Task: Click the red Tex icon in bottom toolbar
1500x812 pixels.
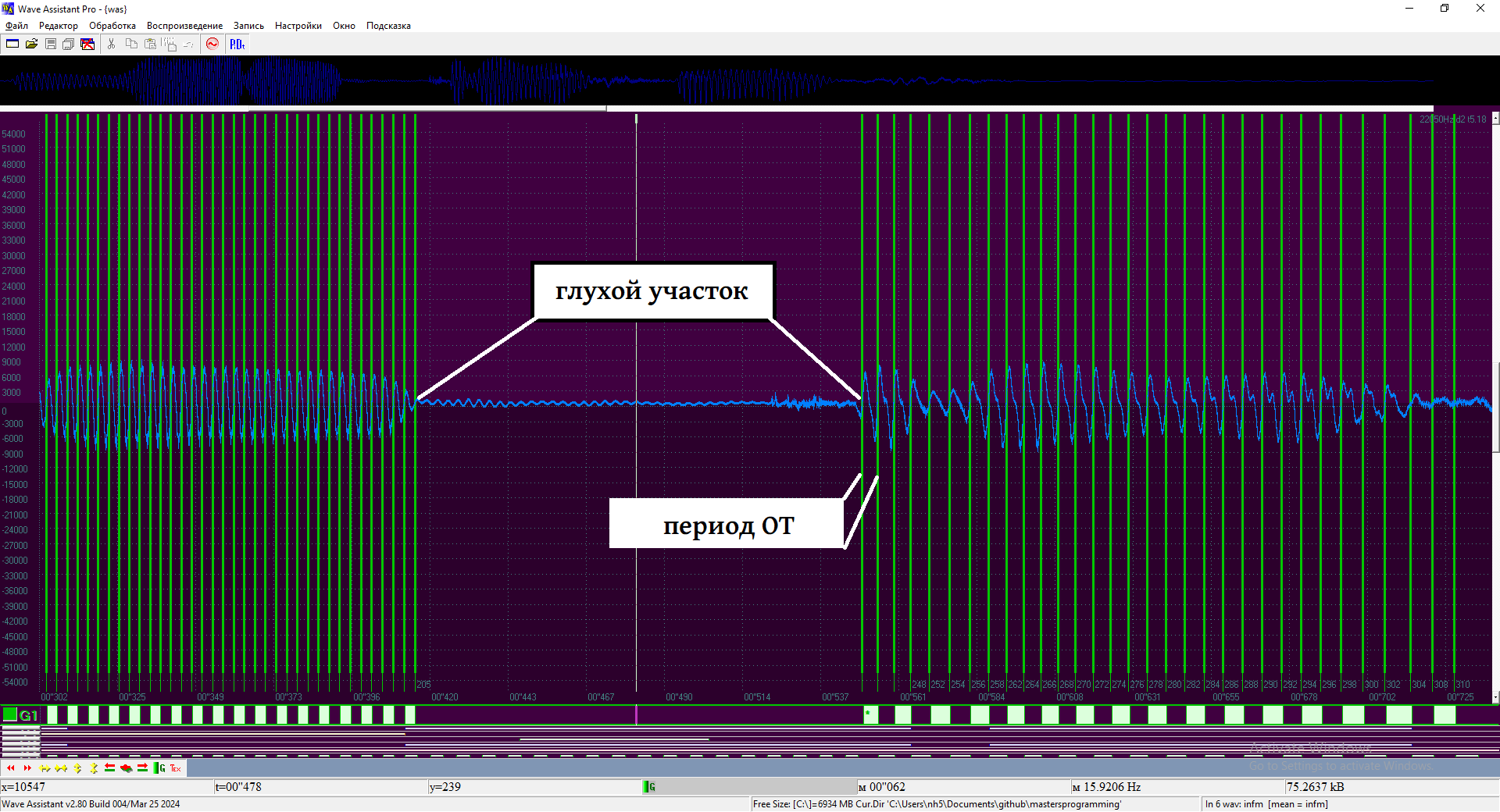Action: (176, 768)
